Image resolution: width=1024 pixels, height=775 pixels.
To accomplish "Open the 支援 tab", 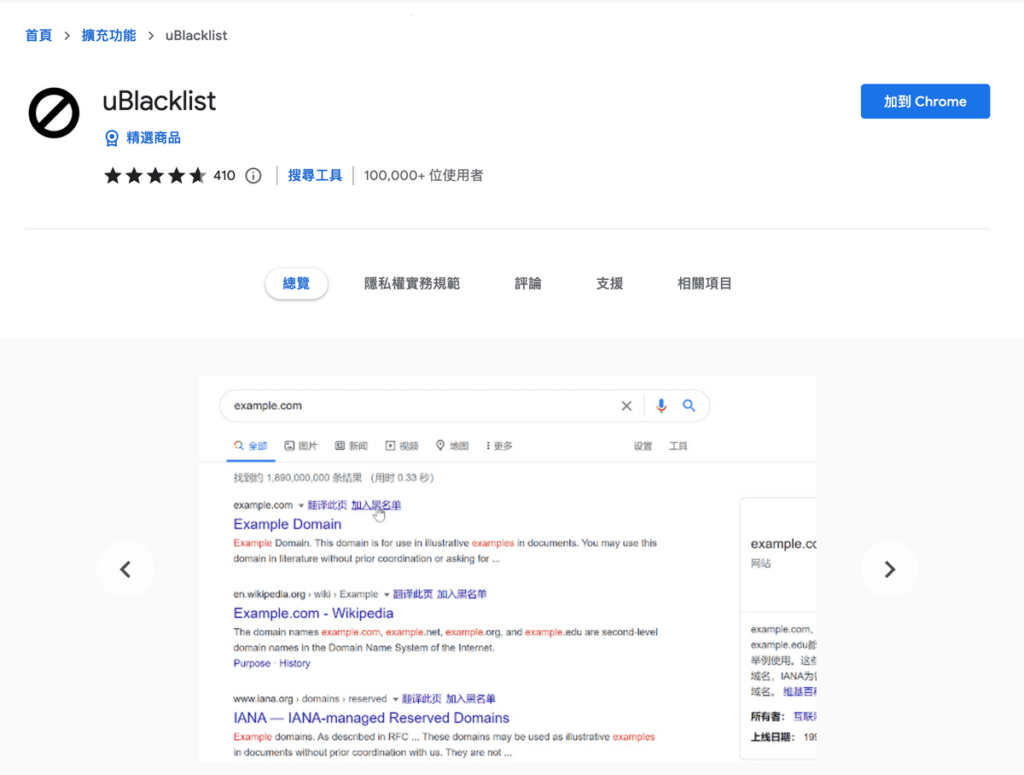I will click(x=609, y=283).
